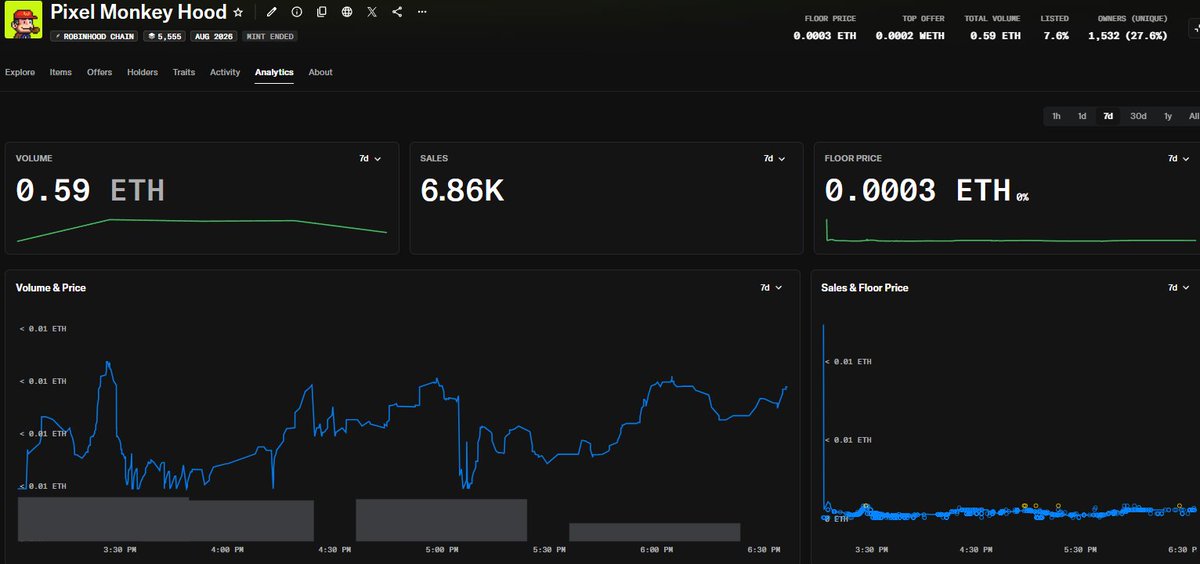Click the Sales & Floor Price chart title
Screen dimensions: 1200x564
click(865, 287)
